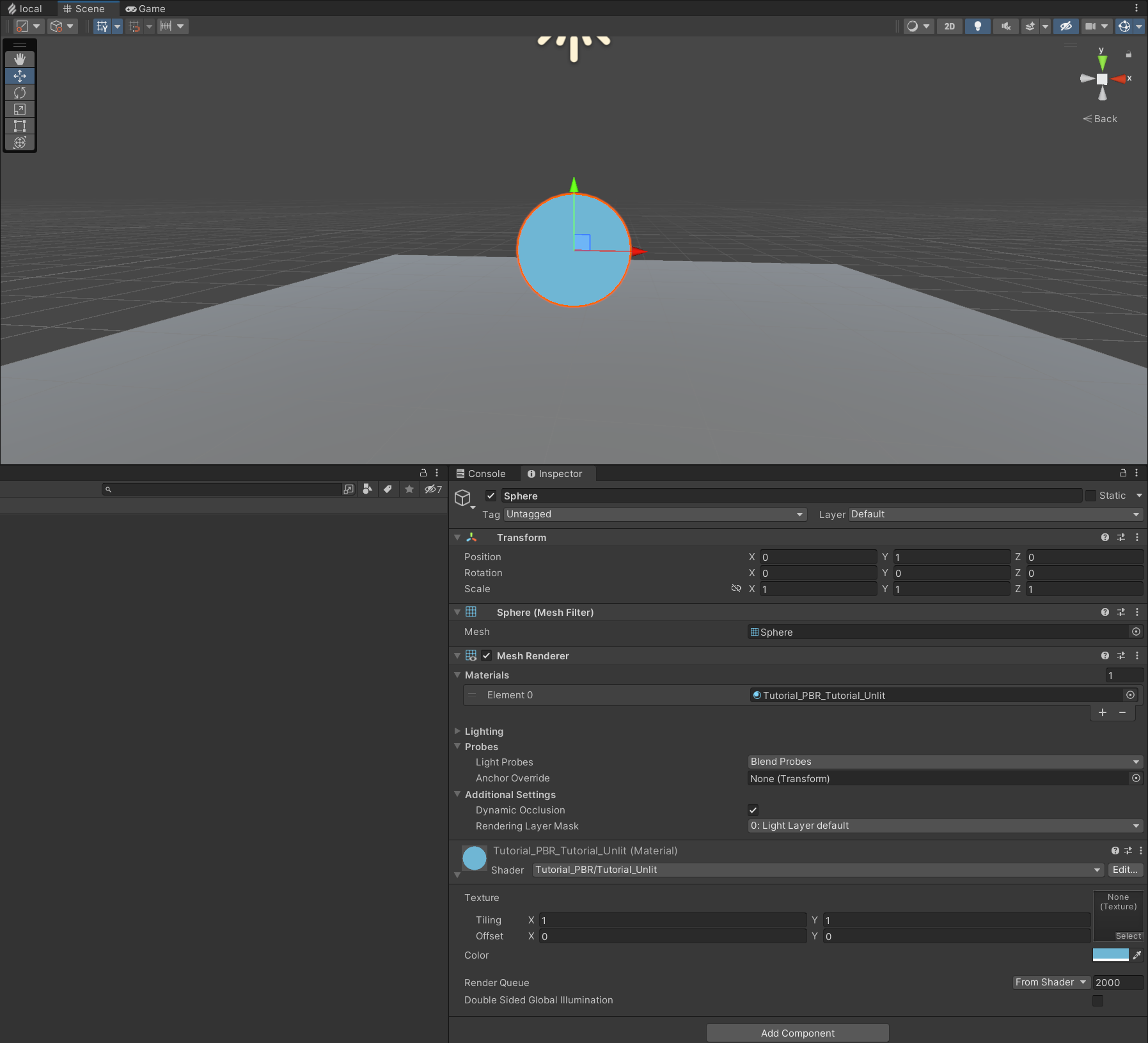Collapse the Transform component
The image size is (1148, 1043).
click(457, 537)
